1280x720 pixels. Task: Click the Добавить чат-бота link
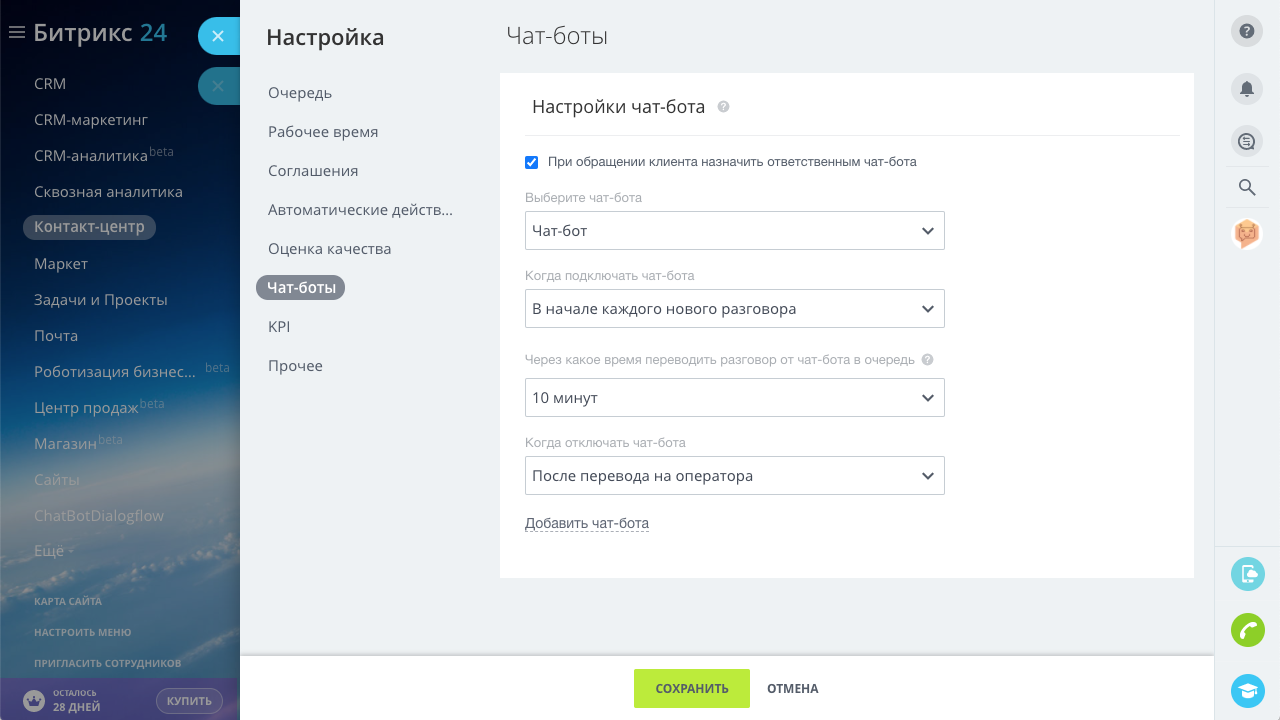click(587, 523)
